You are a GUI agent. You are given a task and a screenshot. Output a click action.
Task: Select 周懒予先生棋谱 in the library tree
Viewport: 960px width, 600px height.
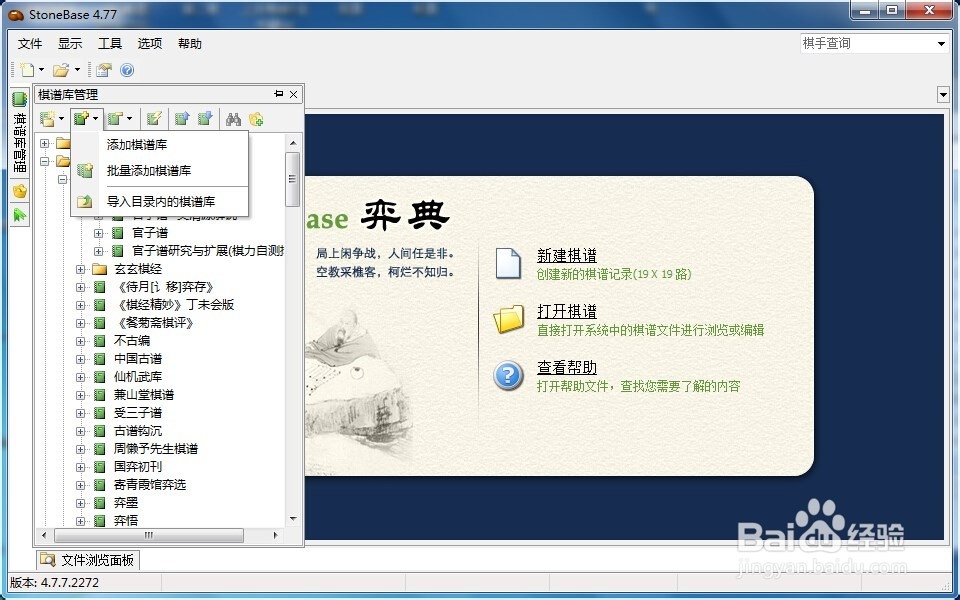[x=156, y=449]
